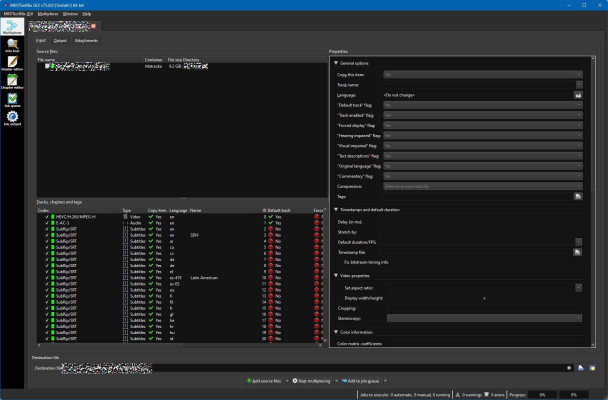This screenshot has width=608, height=400.
Task: Click the video type icon of HEVC track
Action: pyautogui.click(x=125, y=217)
